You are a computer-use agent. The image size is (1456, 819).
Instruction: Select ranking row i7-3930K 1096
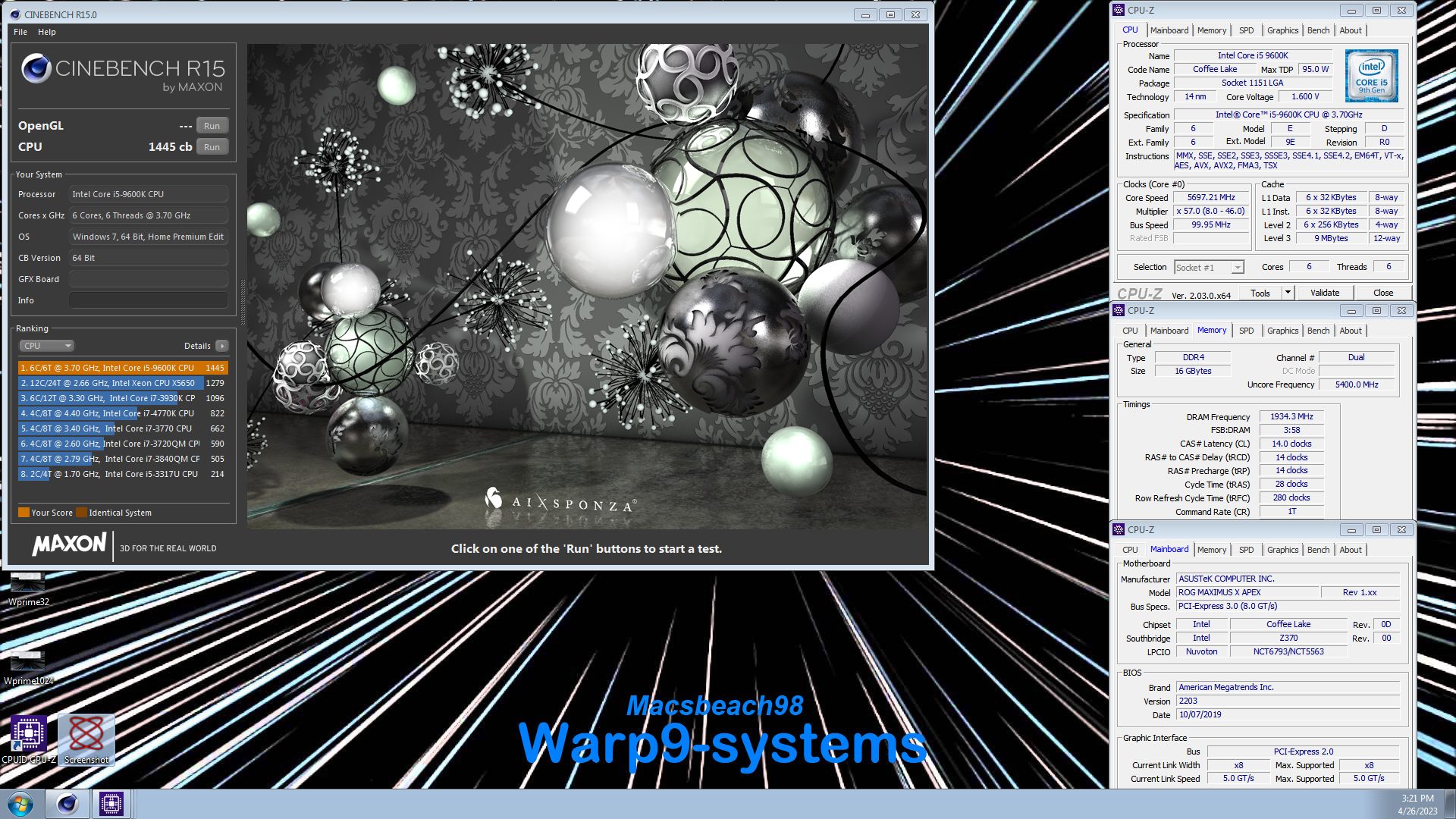pyautogui.click(x=123, y=398)
